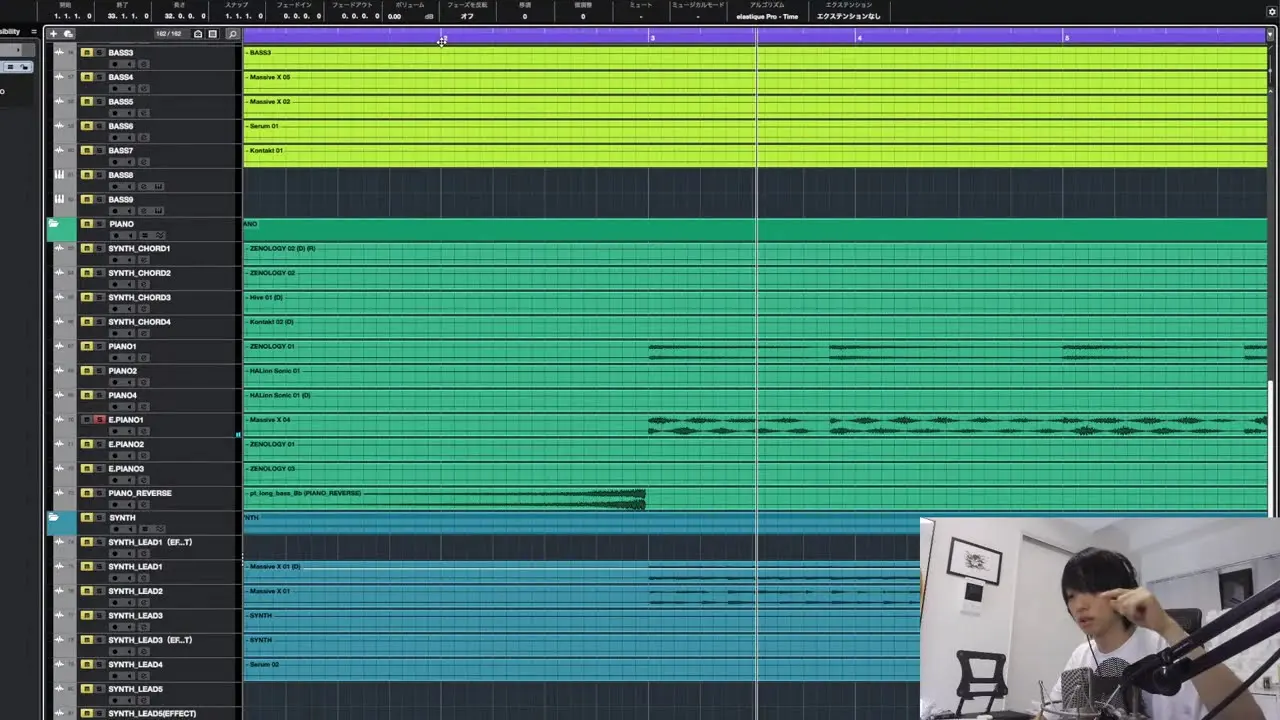Click the instrument keyboard icon on BASS8
1280x720 pixels.
coord(59,175)
